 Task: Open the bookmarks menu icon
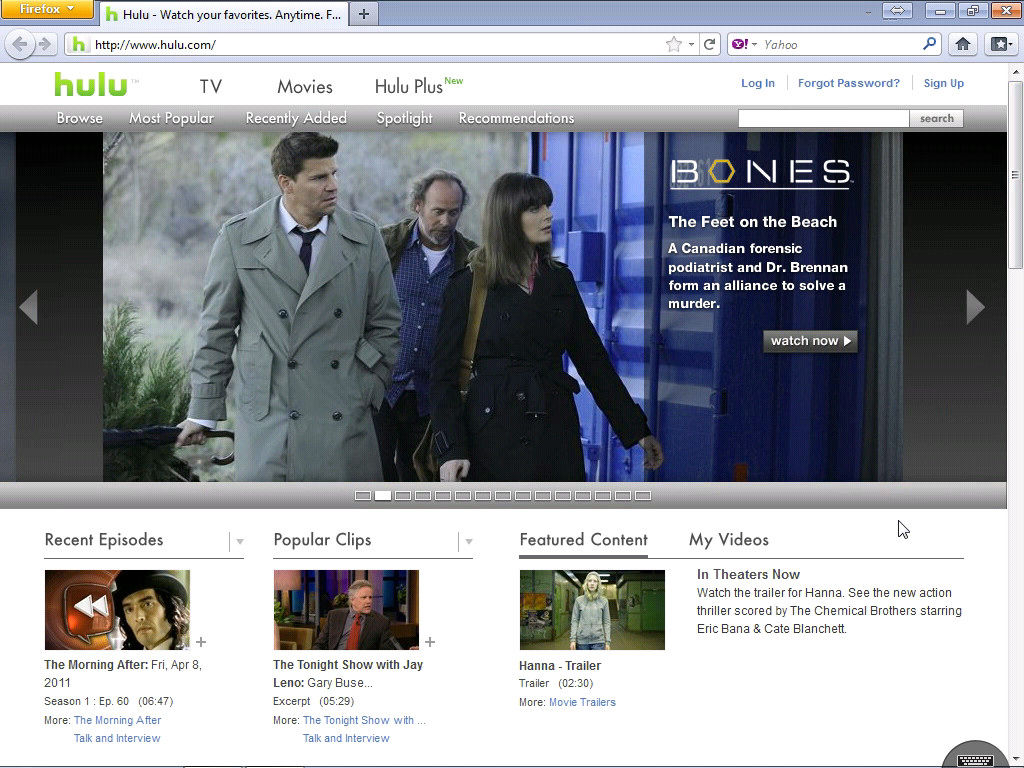(x=1001, y=44)
